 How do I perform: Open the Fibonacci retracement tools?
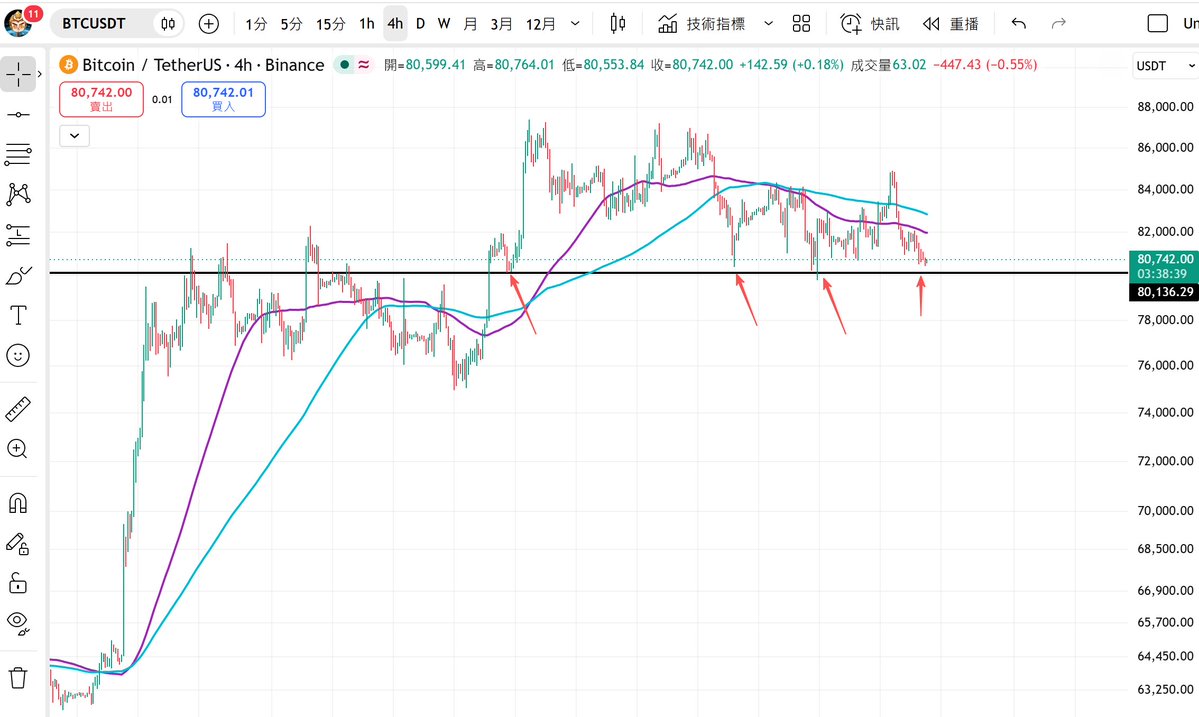(18, 154)
